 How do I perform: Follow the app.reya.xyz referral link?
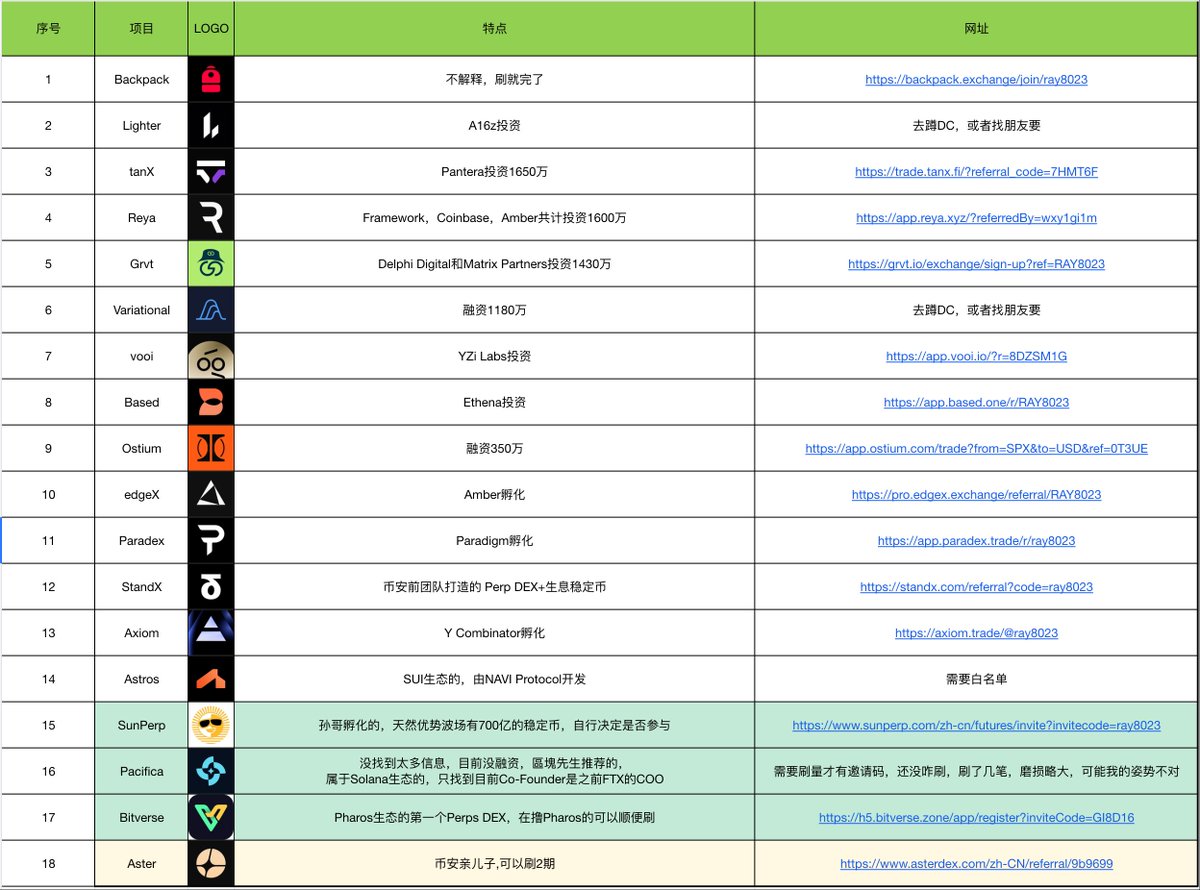976,218
